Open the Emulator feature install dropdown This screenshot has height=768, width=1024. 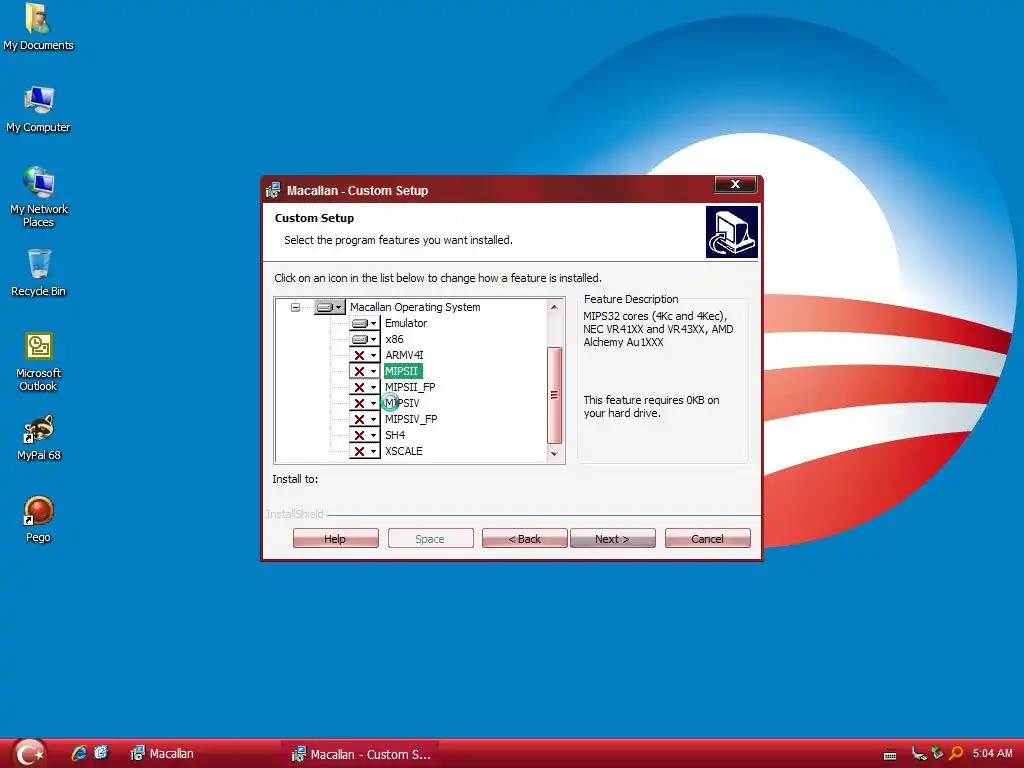click(364, 323)
